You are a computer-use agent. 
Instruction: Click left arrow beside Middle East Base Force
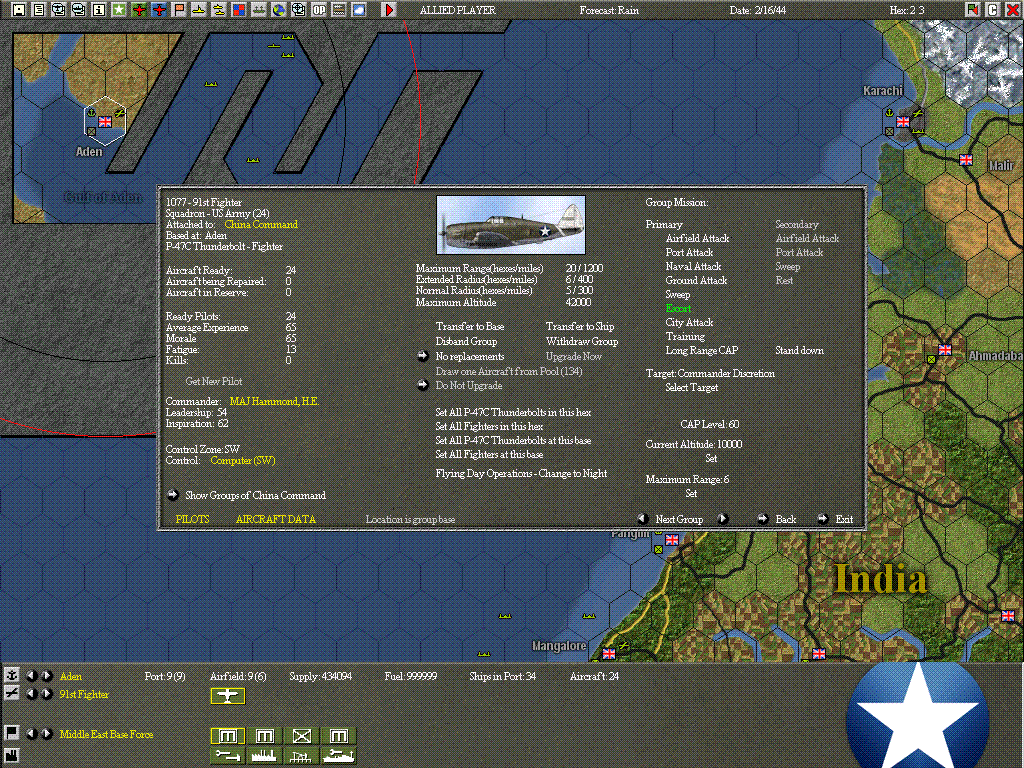point(31,734)
